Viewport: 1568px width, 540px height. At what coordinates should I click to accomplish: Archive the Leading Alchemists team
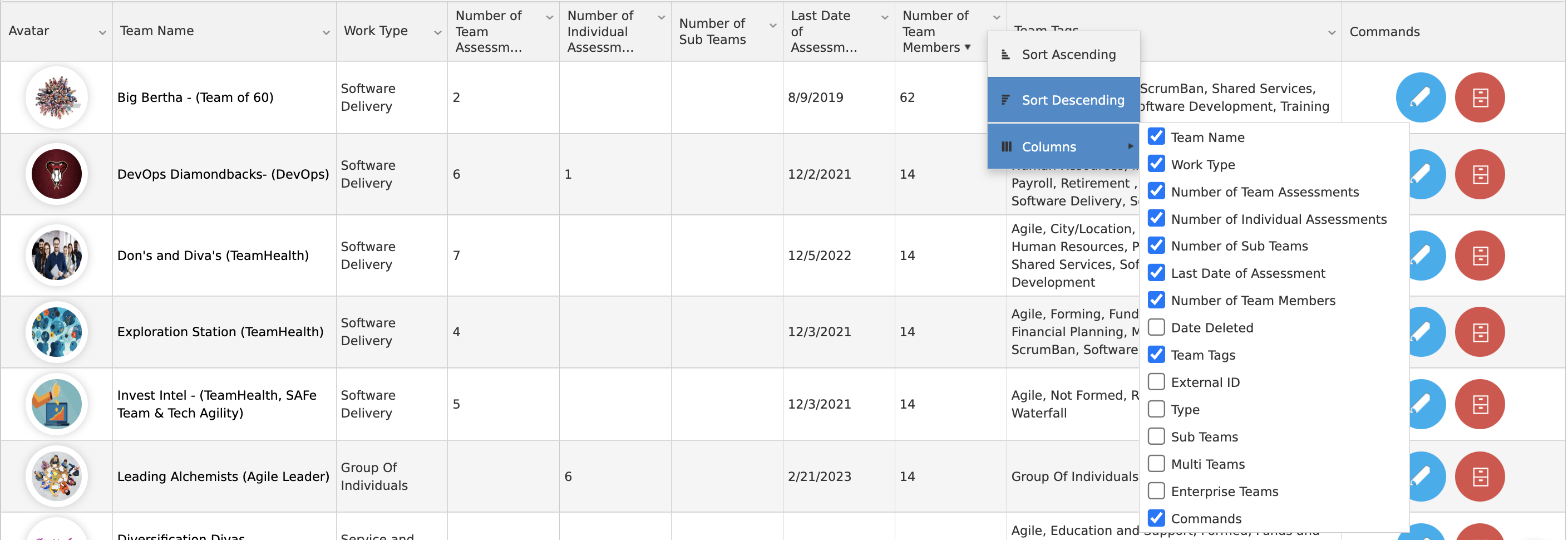click(x=1479, y=477)
